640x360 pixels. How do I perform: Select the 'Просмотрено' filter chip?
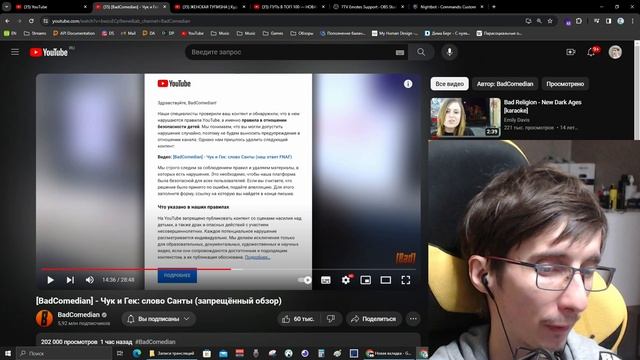click(565, 84)
